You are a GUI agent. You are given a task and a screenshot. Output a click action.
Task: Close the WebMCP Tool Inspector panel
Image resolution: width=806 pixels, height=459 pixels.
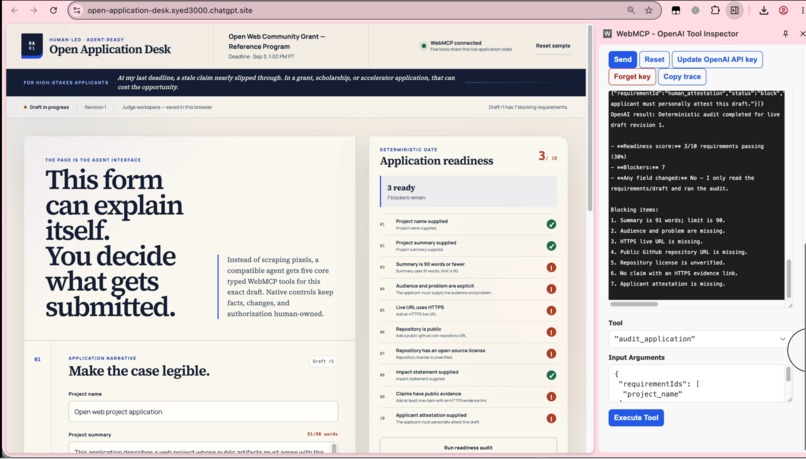802,34
